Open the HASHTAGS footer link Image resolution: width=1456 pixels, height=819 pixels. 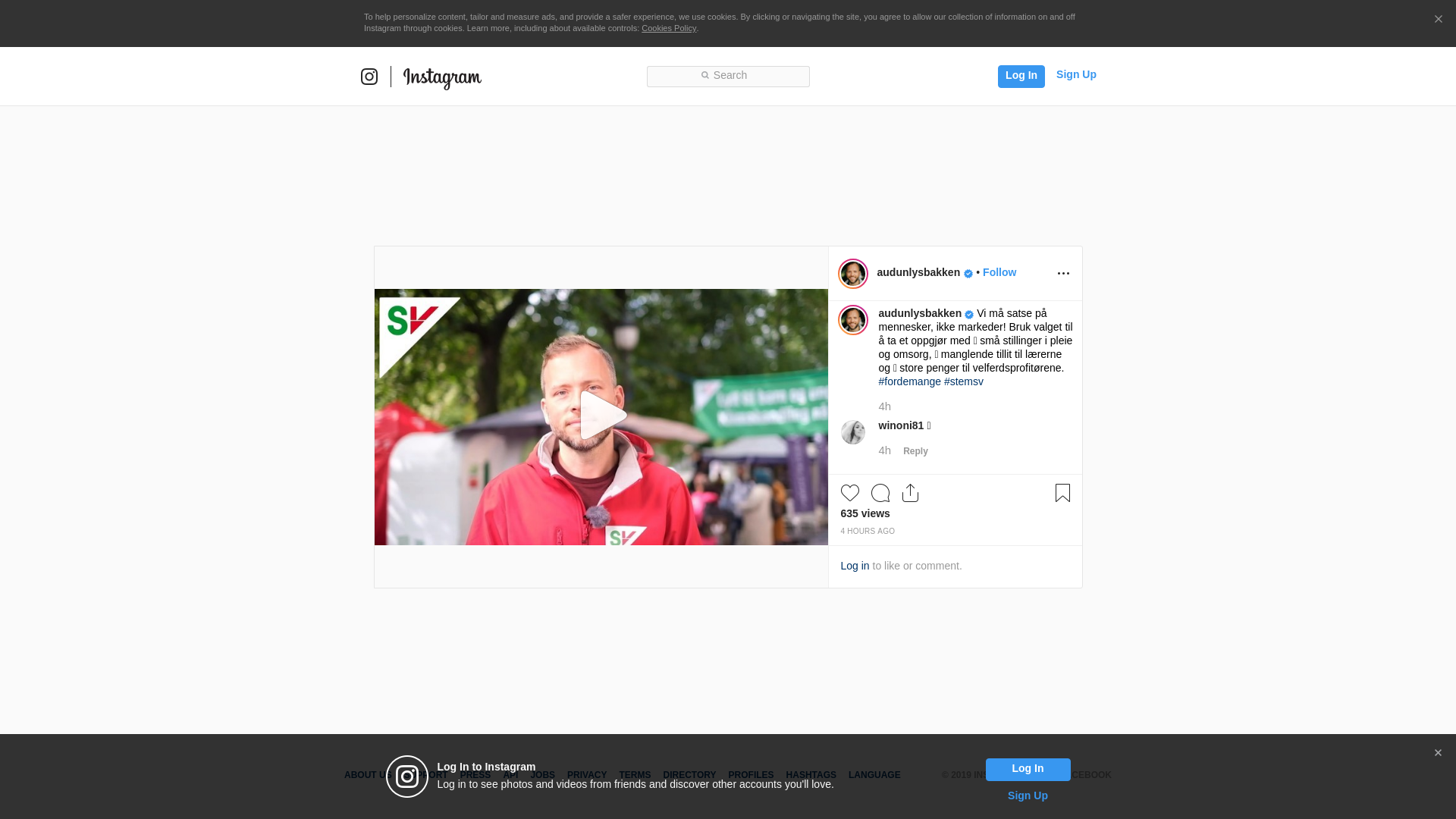(x=811, y=775)
